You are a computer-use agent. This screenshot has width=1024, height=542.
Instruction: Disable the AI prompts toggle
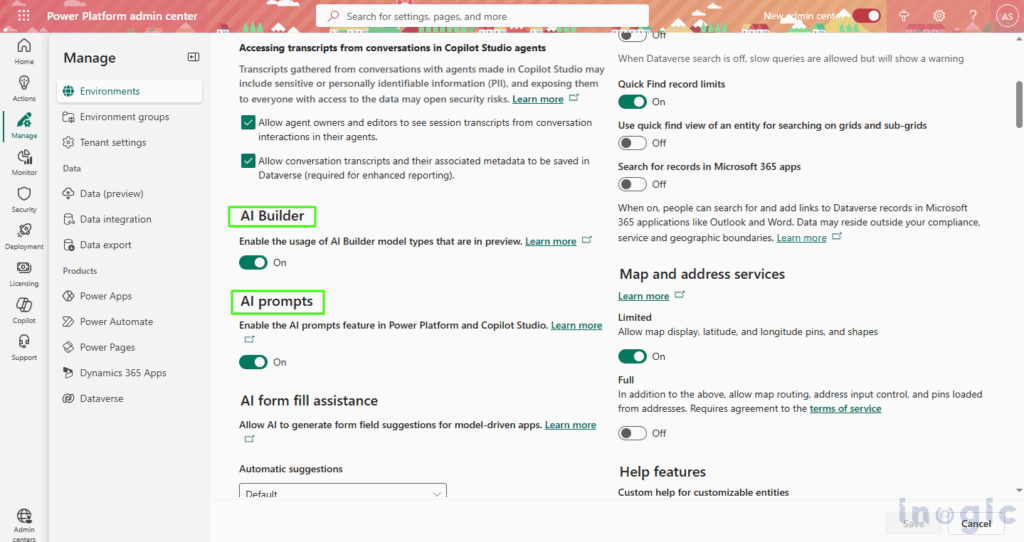coord(253,362)
